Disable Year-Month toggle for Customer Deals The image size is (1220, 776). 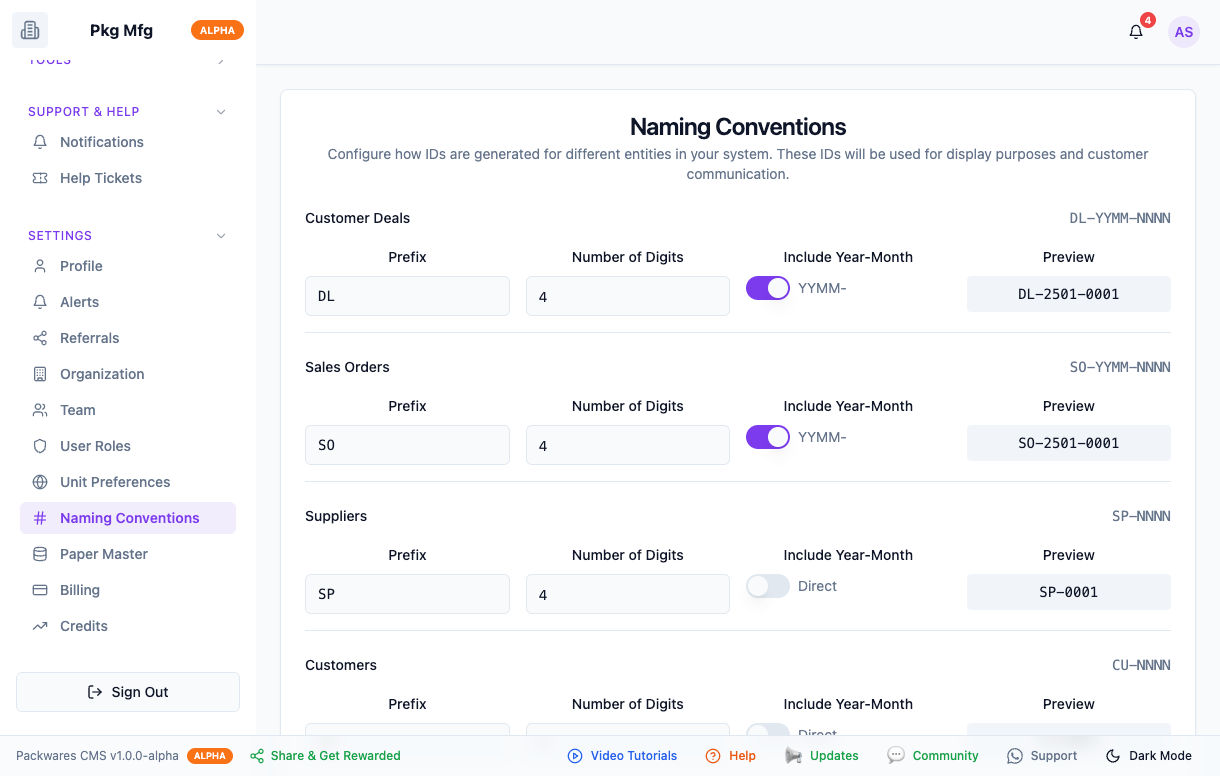pyautogui.click(x=768, y=288)
